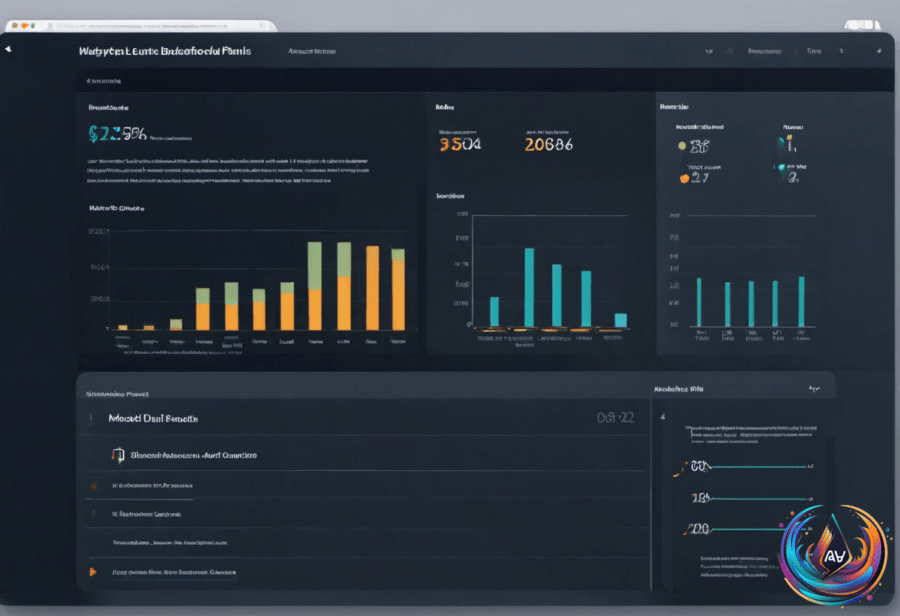Click the short text link near help icon
The image size is (900, 616).
(814, 51)
